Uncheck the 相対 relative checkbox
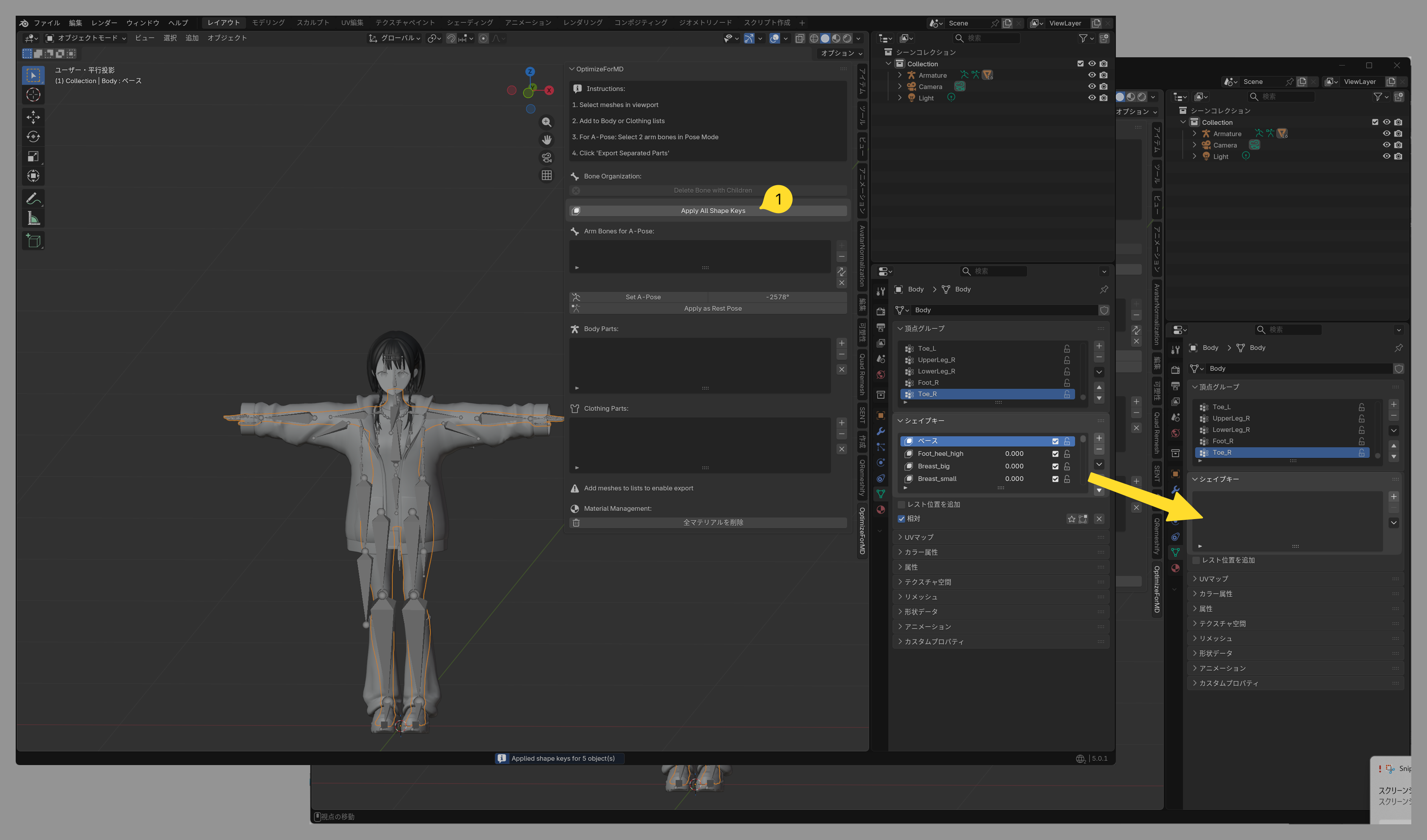The image size is (1427, 840). coord(902,519)
